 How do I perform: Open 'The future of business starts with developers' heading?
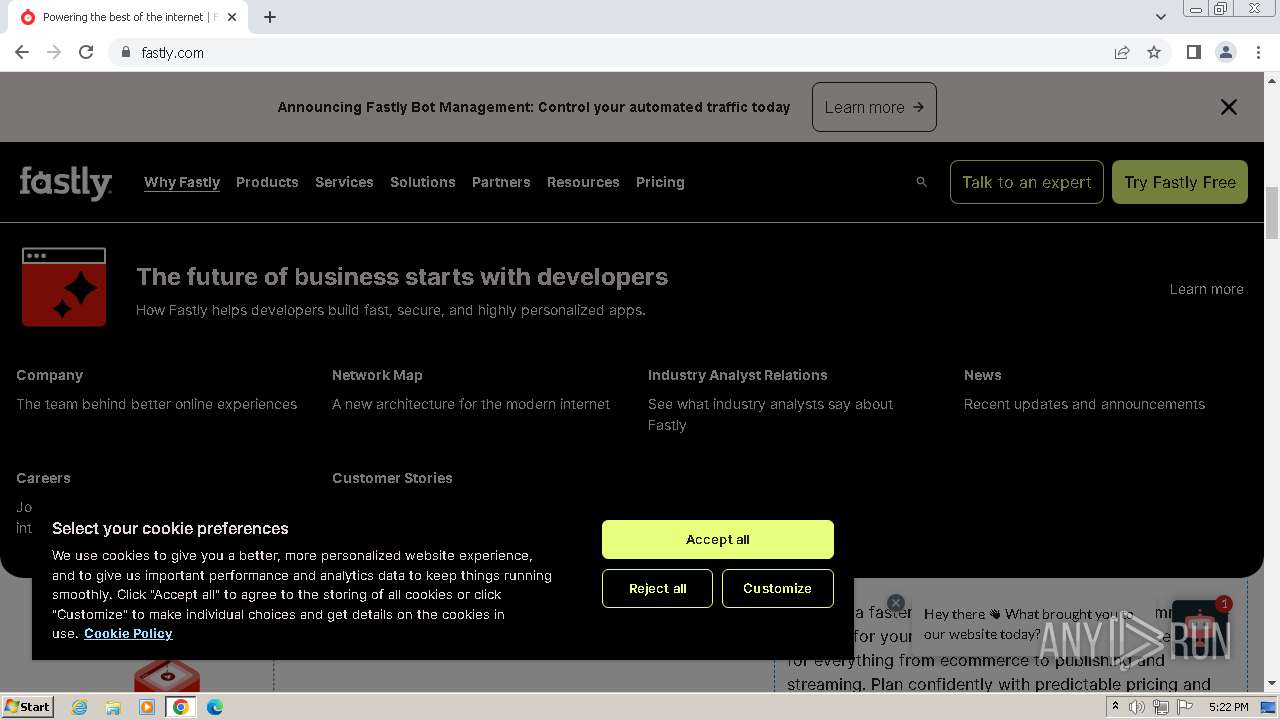click(402, 277)
